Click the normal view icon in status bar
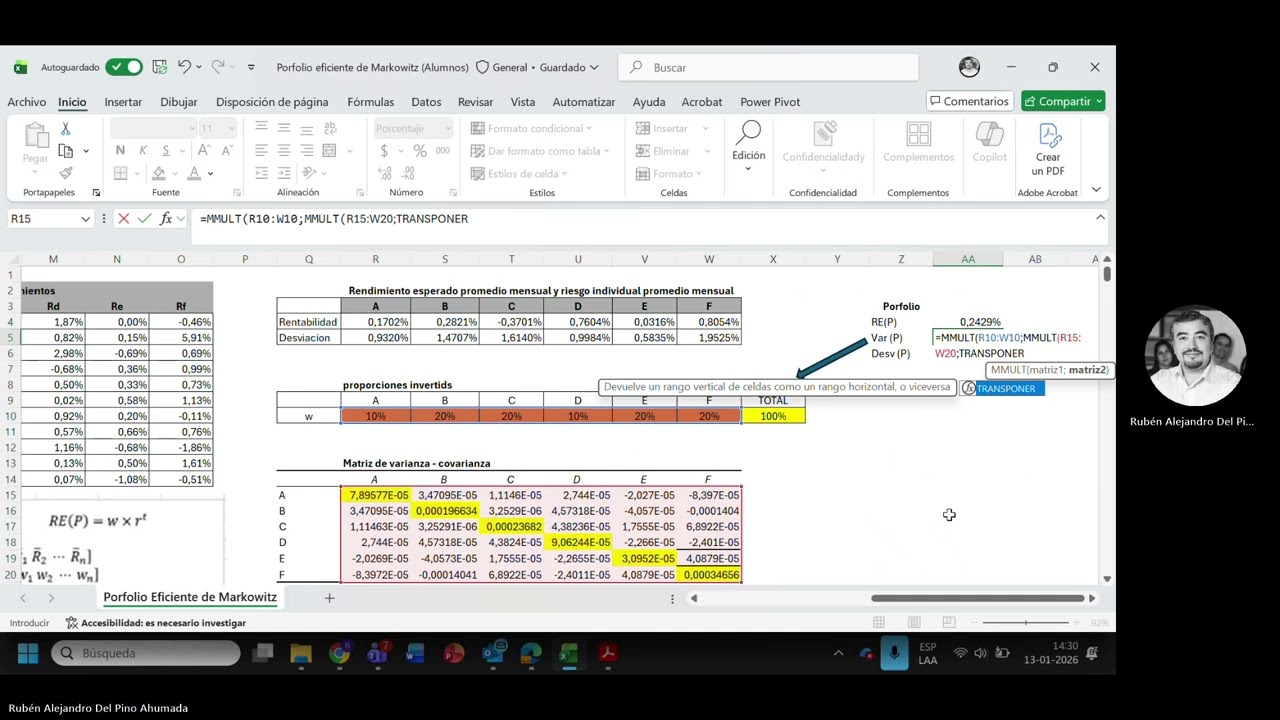The image size is (1280, 720). pos(879,622)
